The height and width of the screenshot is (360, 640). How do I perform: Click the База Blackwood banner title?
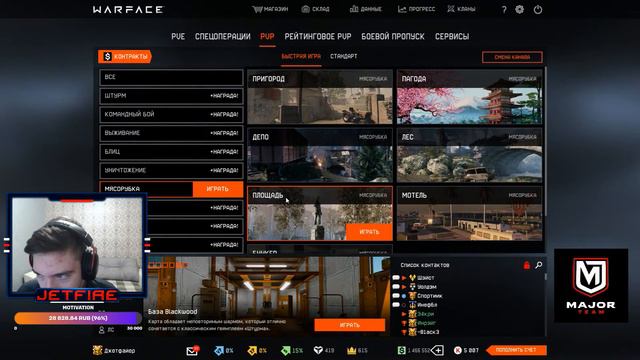pyautogui.click(x=172, y=311)
